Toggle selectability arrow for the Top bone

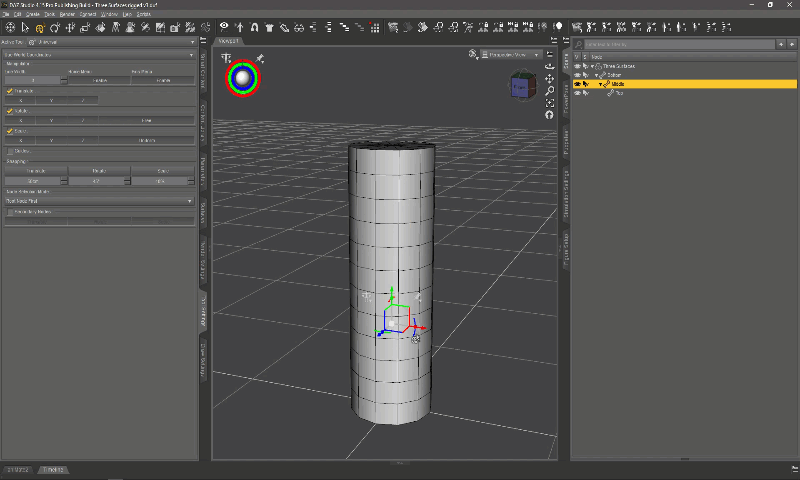coord(586,93)
